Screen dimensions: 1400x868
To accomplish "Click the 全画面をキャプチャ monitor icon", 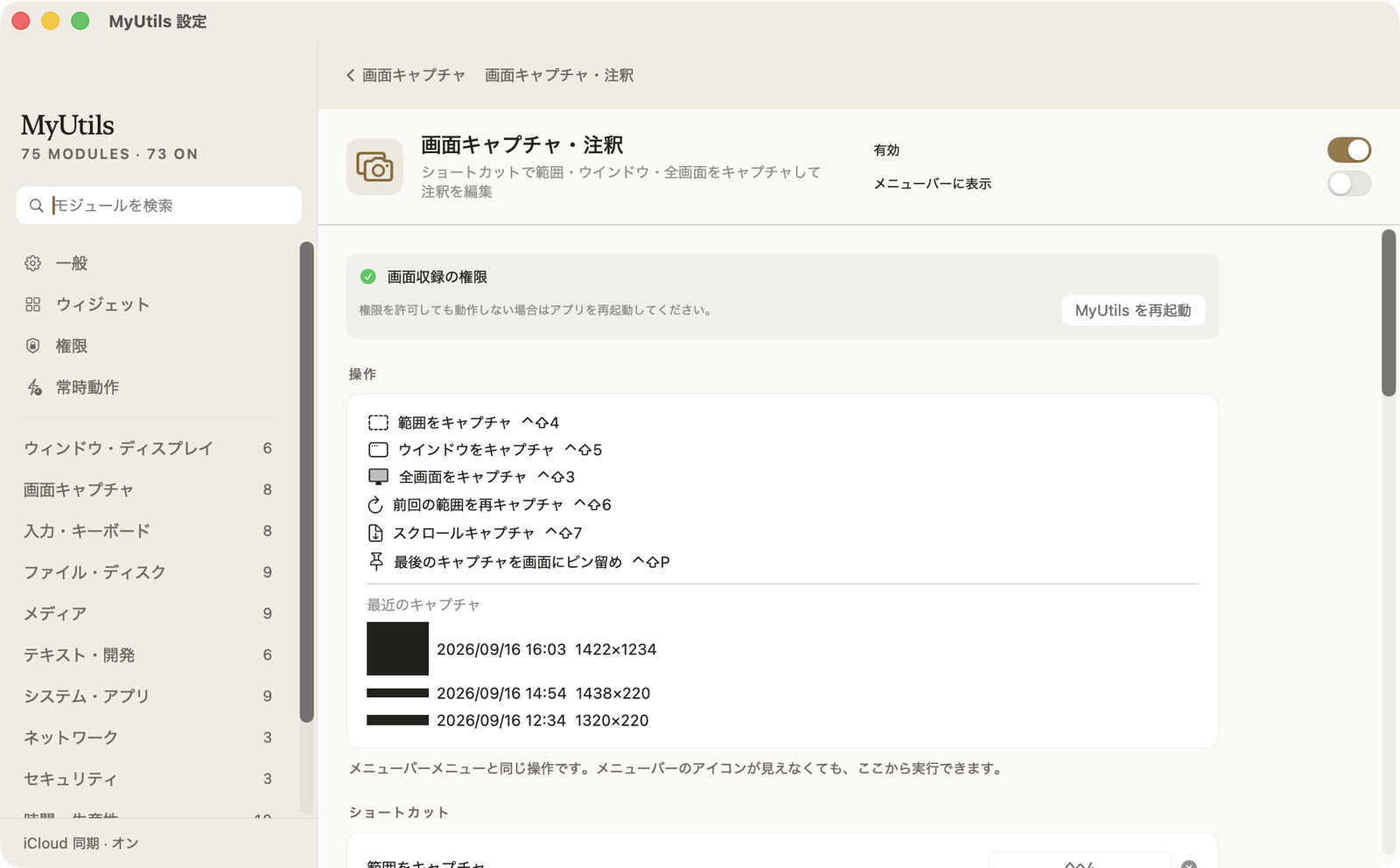I will pyautogui.click(x=378, y=477).
